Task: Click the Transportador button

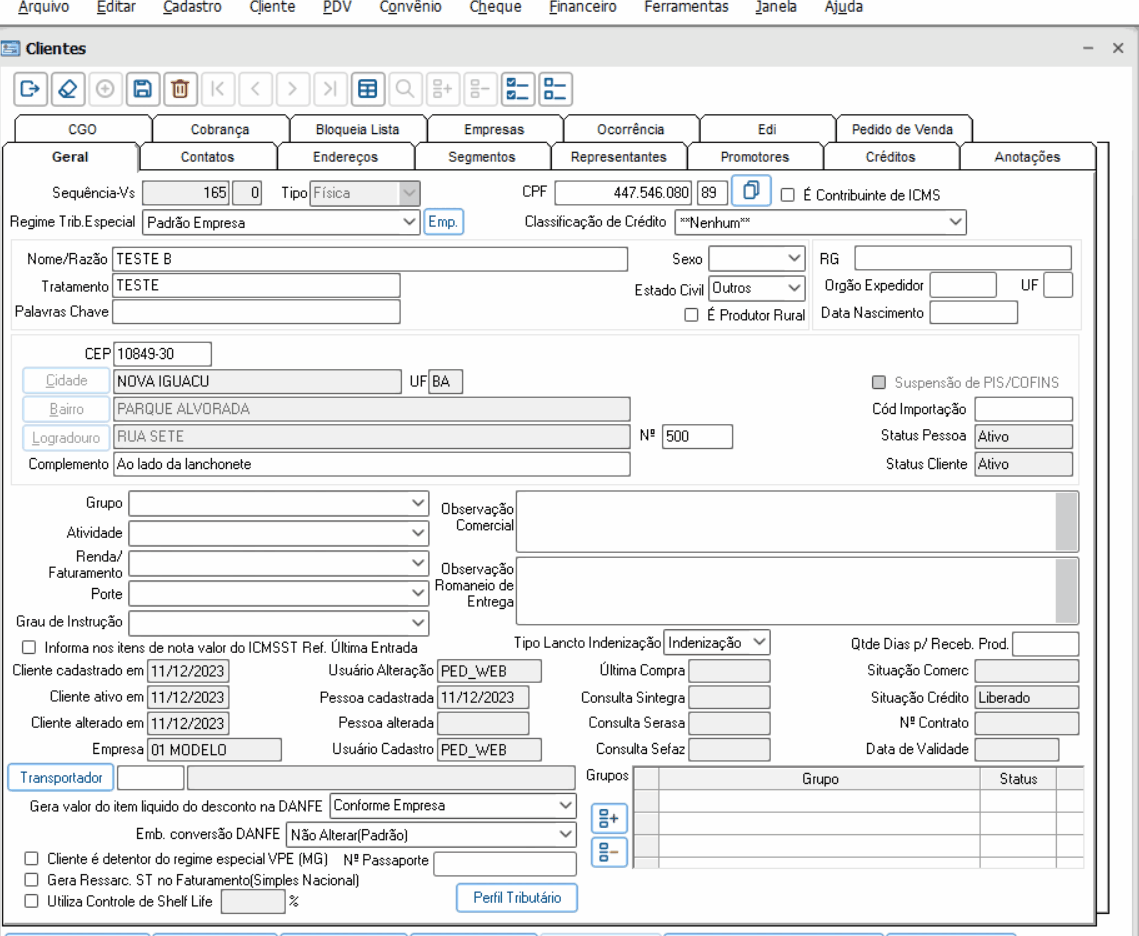Action: point(61,778)
